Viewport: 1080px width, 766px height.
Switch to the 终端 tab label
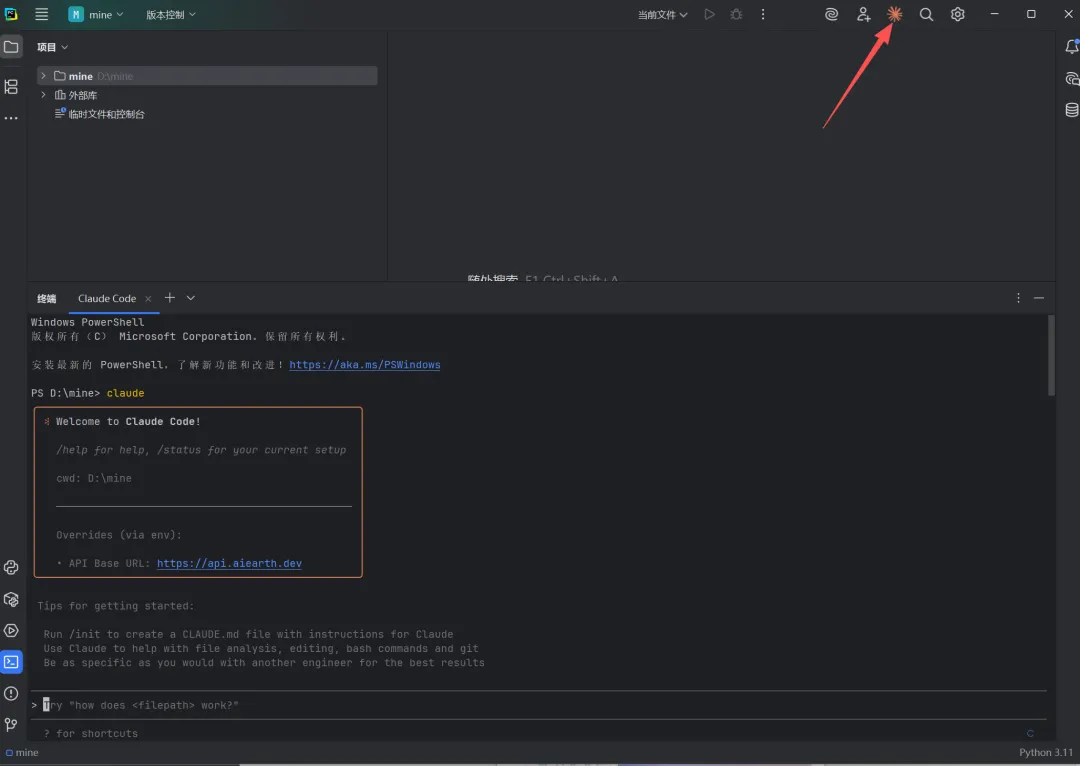coord(47,298)
